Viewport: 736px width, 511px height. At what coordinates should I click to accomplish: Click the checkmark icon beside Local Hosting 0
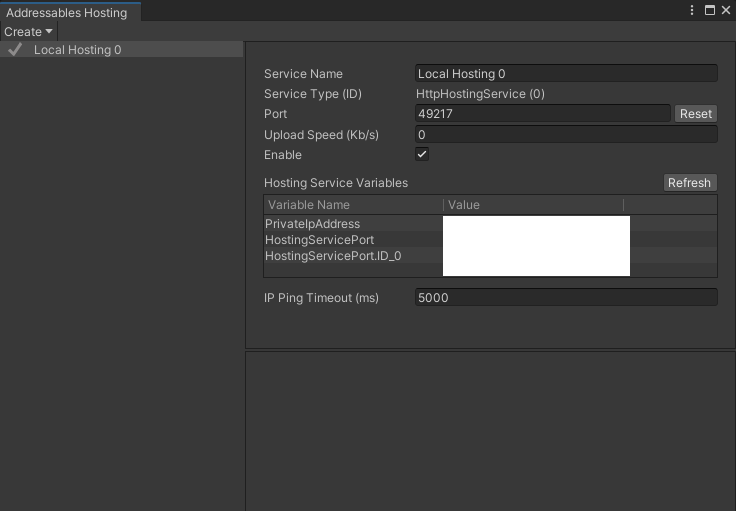coord(15,49)
